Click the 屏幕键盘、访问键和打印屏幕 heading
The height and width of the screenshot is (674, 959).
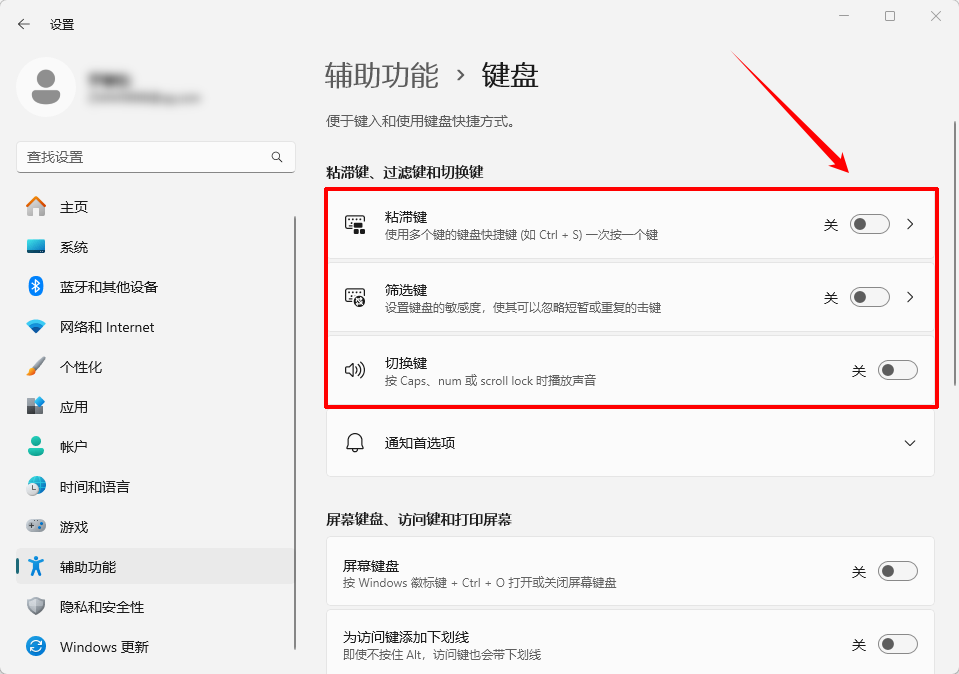tap(419, 520)
